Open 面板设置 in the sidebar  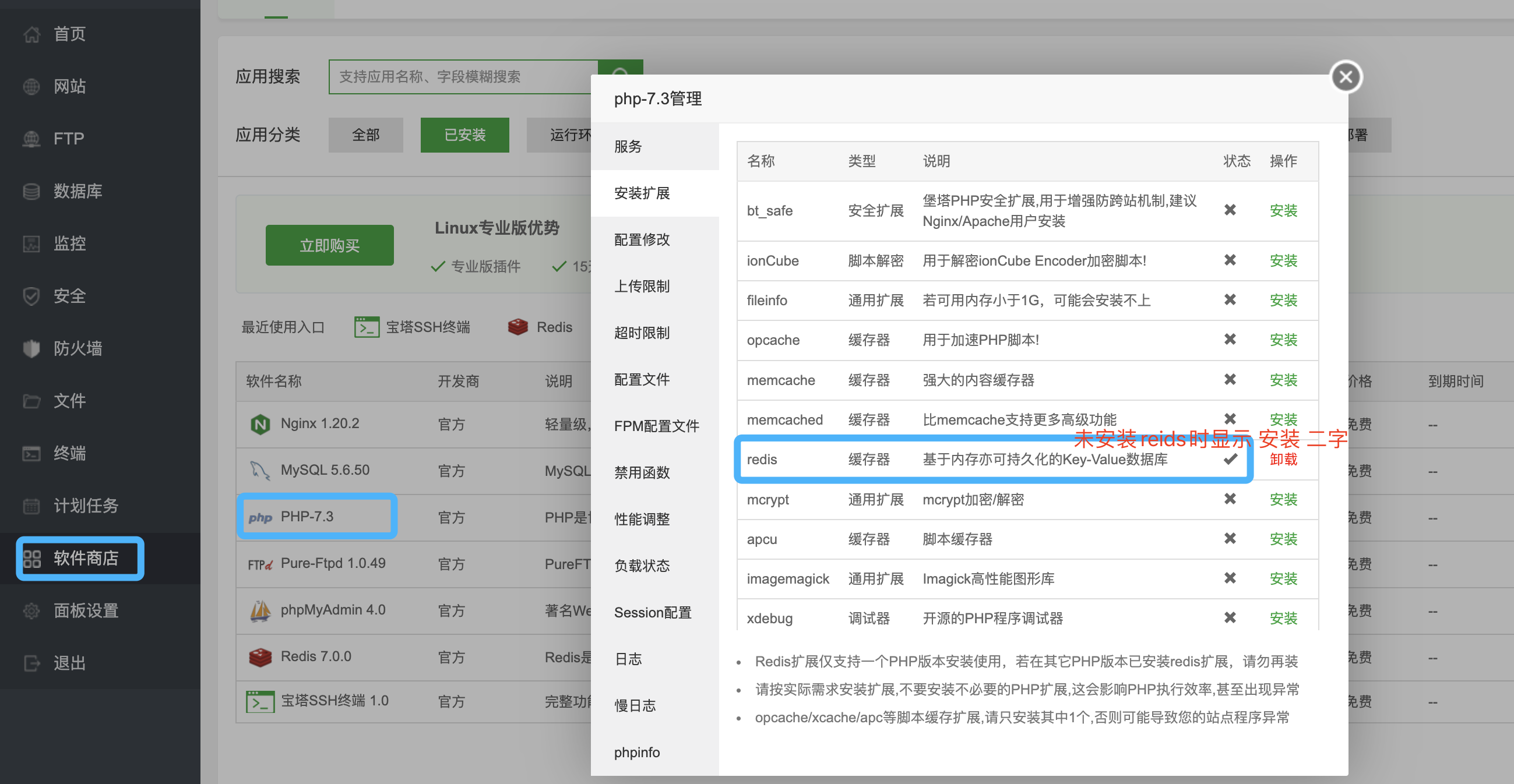pyautogui.click(x=100, y=612)
